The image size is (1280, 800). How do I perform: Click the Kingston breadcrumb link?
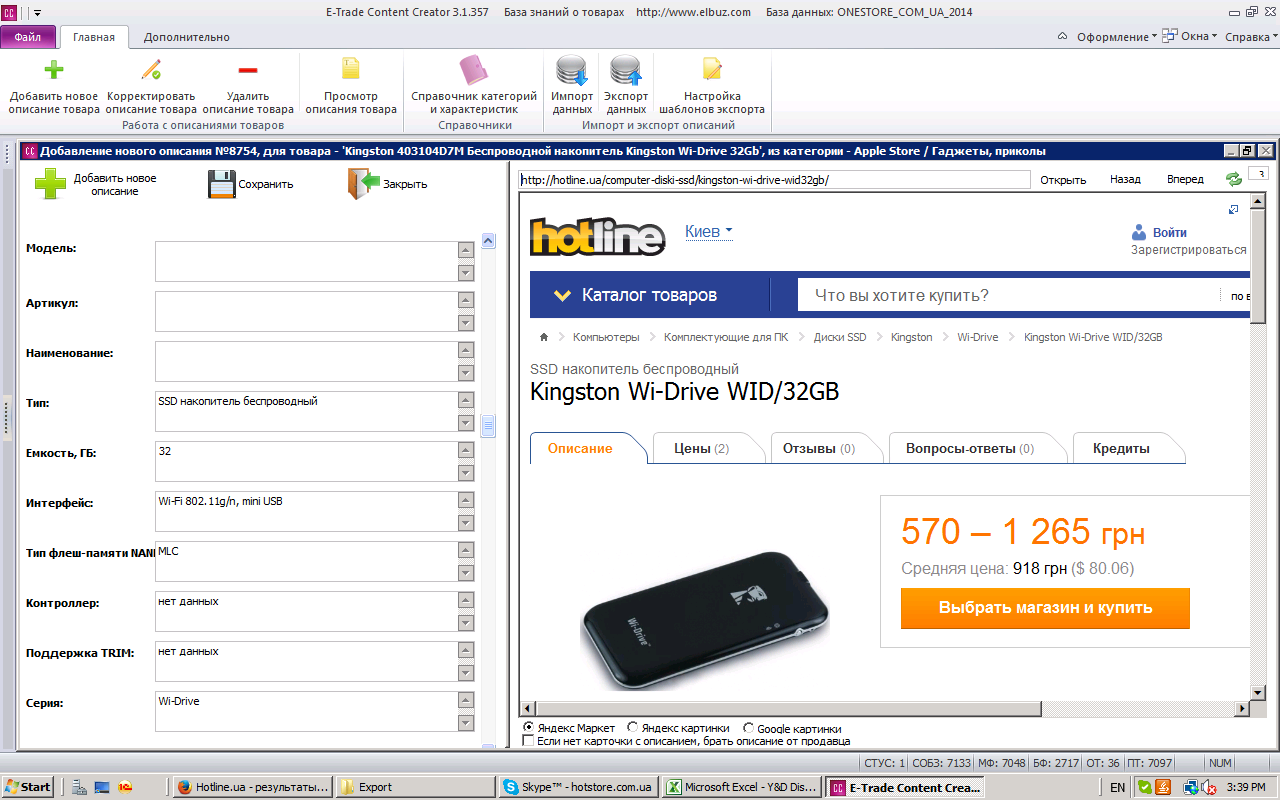[x=911, y=337]
